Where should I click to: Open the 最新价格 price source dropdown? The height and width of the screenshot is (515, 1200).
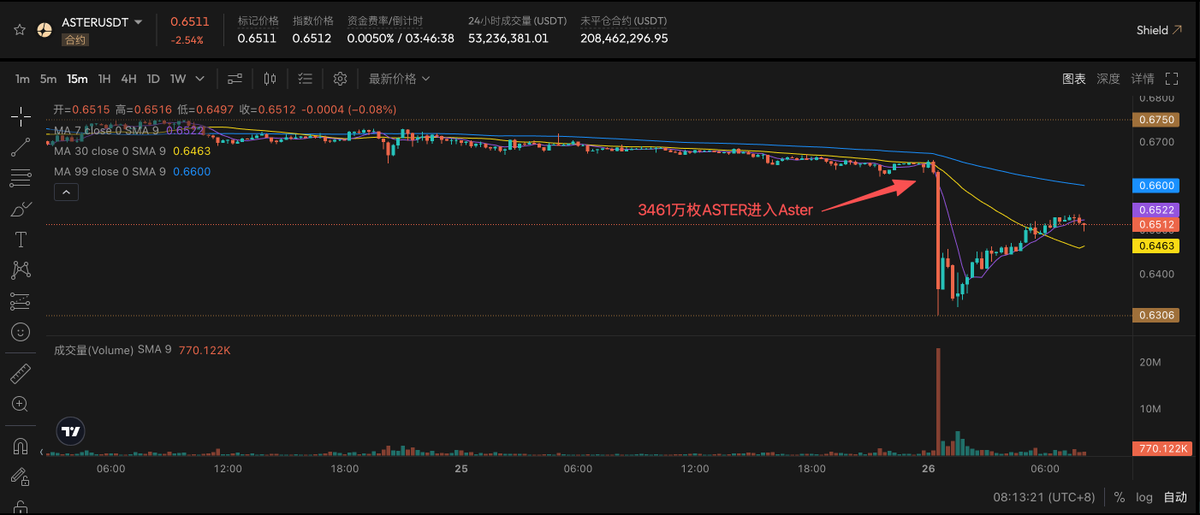[399, 78]
